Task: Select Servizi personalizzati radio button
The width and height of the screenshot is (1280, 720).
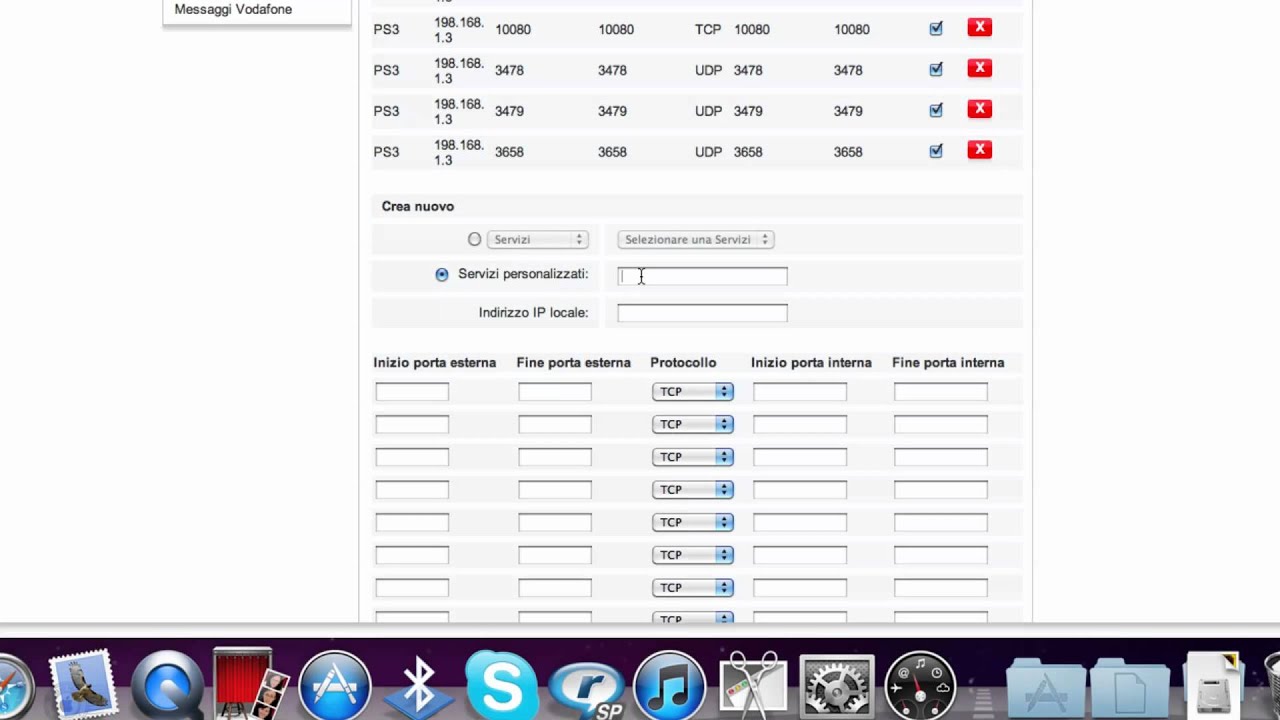Action: 442,274
